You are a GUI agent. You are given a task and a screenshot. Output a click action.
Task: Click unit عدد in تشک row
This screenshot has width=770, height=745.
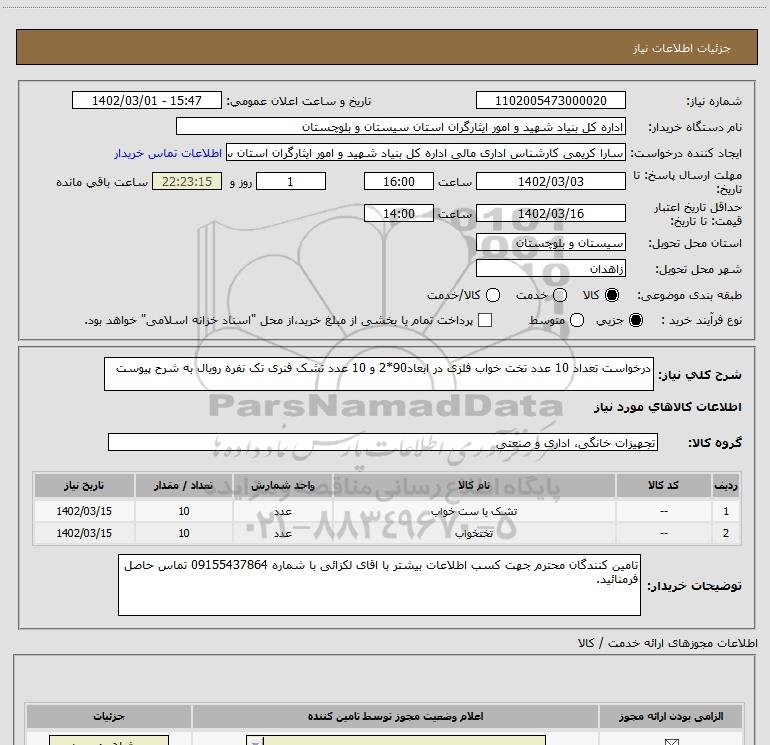coord(283,512)
